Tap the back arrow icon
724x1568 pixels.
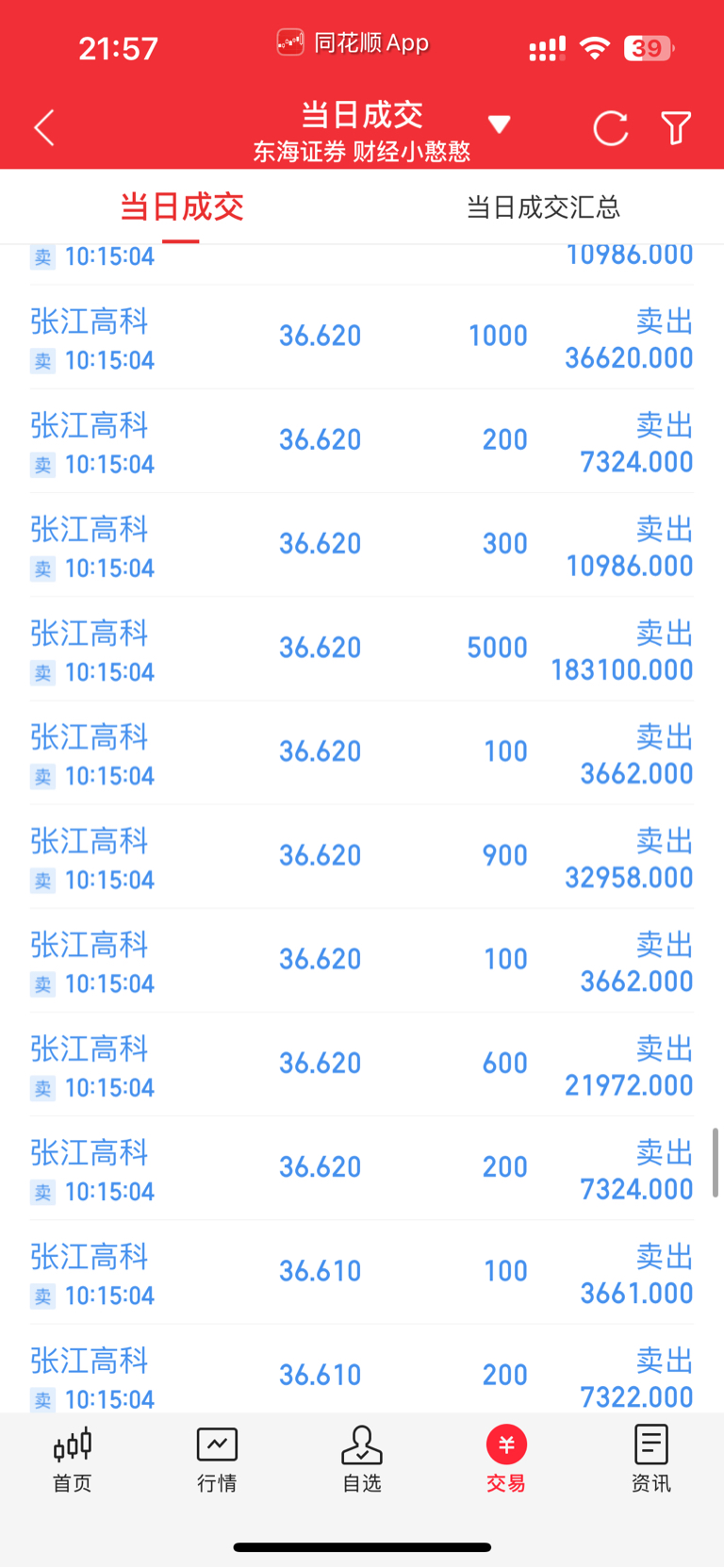(x=44, y=127)
